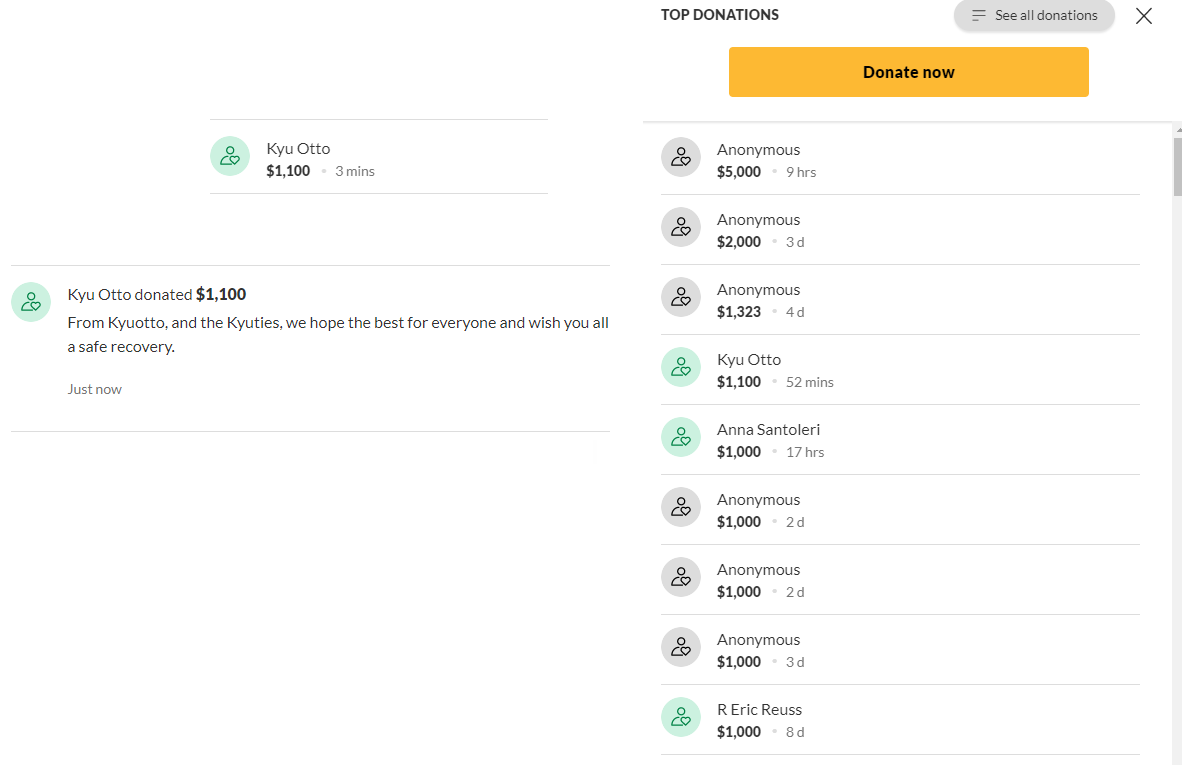The height and width of the screenshot is (765, 1193).
Task: Click the Anonymous $1,000 donation from 3 d
Action: [900, 650]
